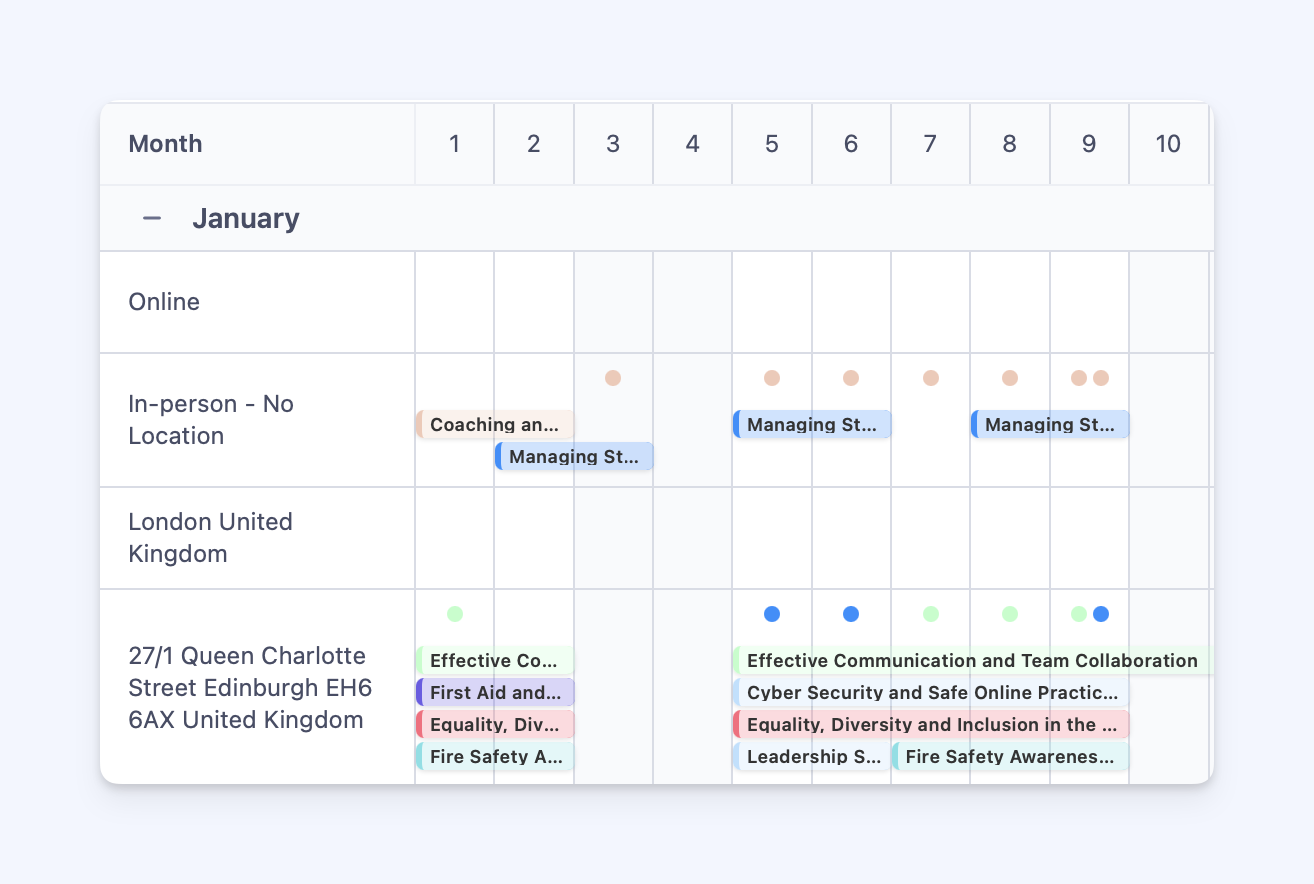1314x884 pixels.
Task: Click the green dot under day 8
Action: tap(1010, 614)
